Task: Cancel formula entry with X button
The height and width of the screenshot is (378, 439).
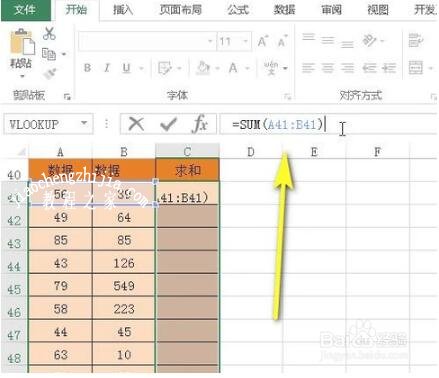Action: pos(136,124)
